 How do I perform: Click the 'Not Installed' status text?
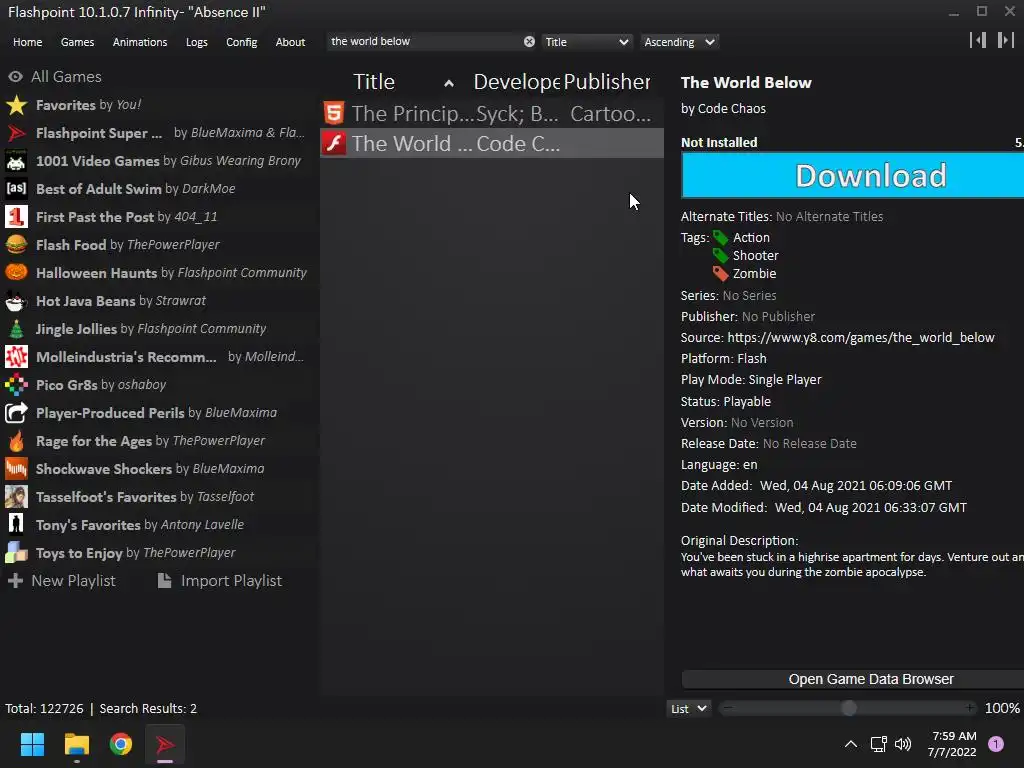pos(719,142)
